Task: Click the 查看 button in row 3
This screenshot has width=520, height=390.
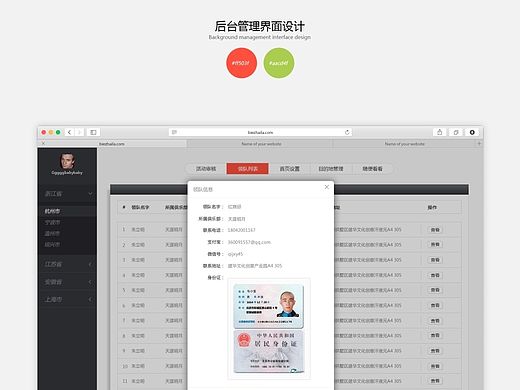Action: tap(435, 260)
